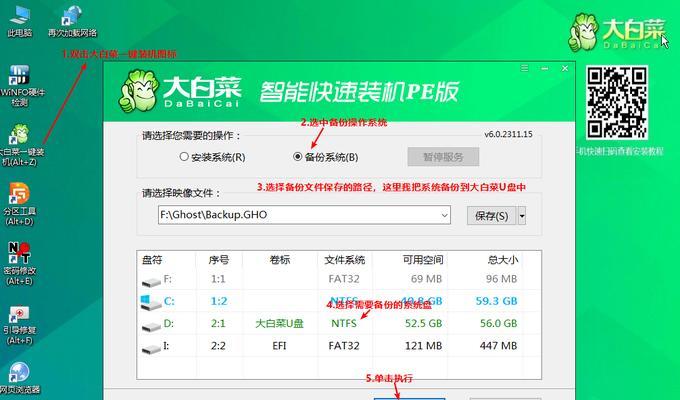Screen dimensions: 680x400
Task: Click sequence number 2:1 cell
Action: pos(218,323)
